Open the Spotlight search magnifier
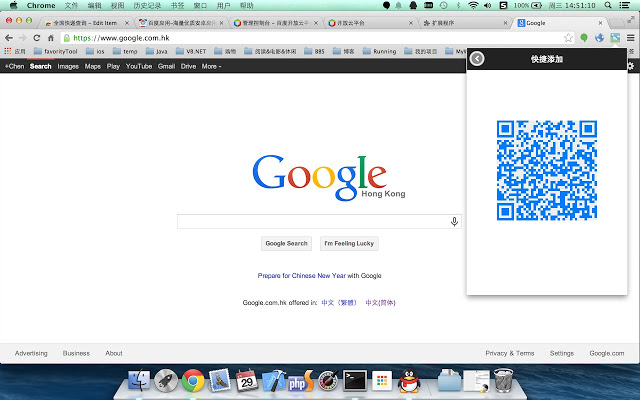 tap(608, 5)
